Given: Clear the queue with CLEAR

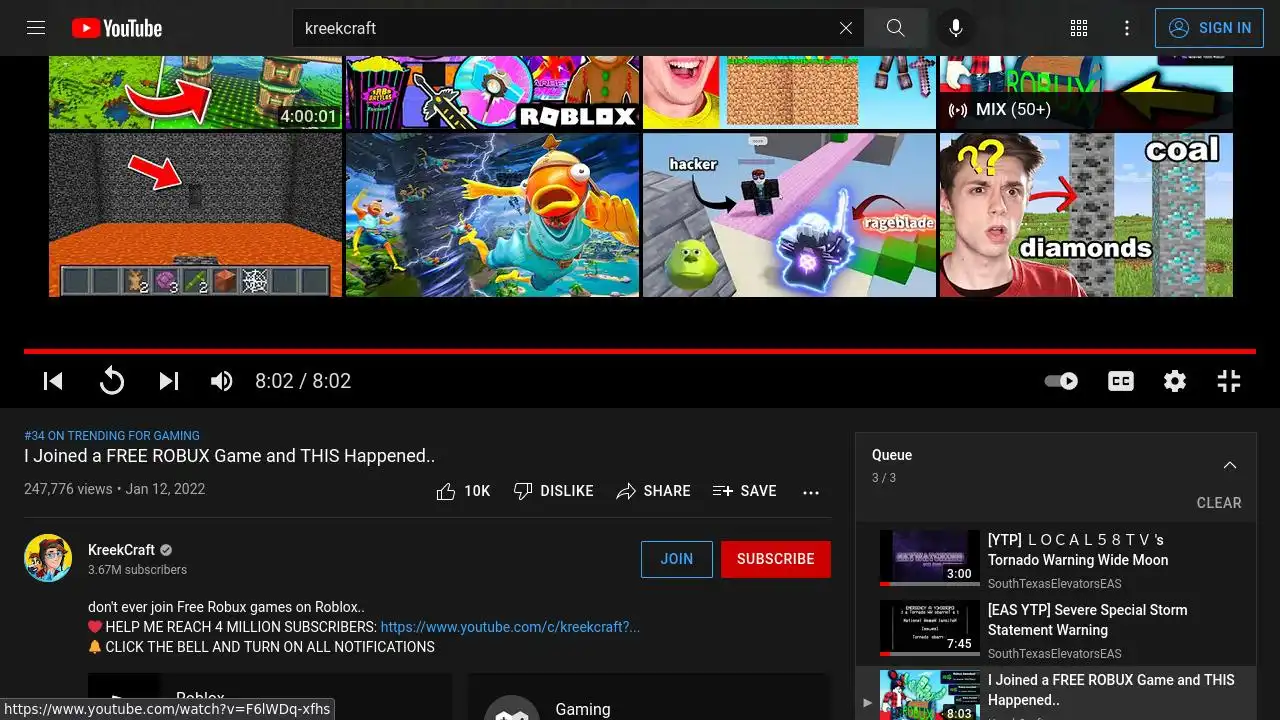Looking at the screenshot, I should coord(1219,503).
